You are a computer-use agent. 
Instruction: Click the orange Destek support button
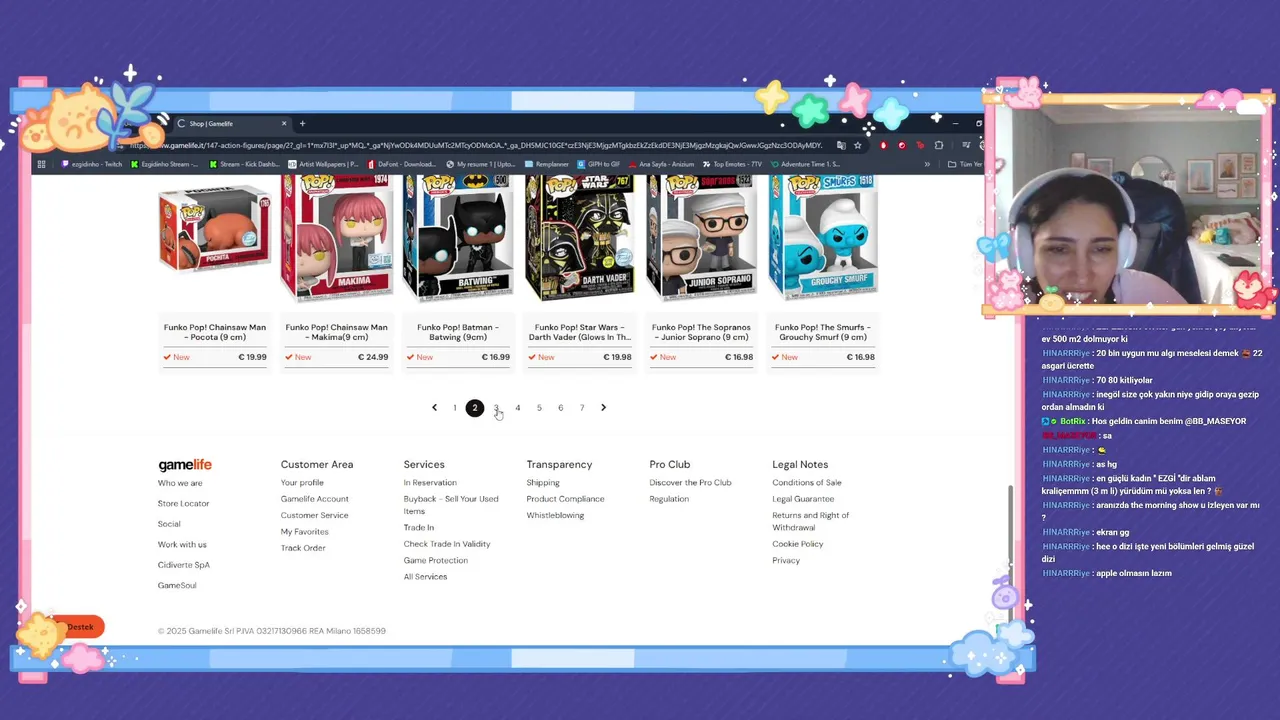point(79,627)
